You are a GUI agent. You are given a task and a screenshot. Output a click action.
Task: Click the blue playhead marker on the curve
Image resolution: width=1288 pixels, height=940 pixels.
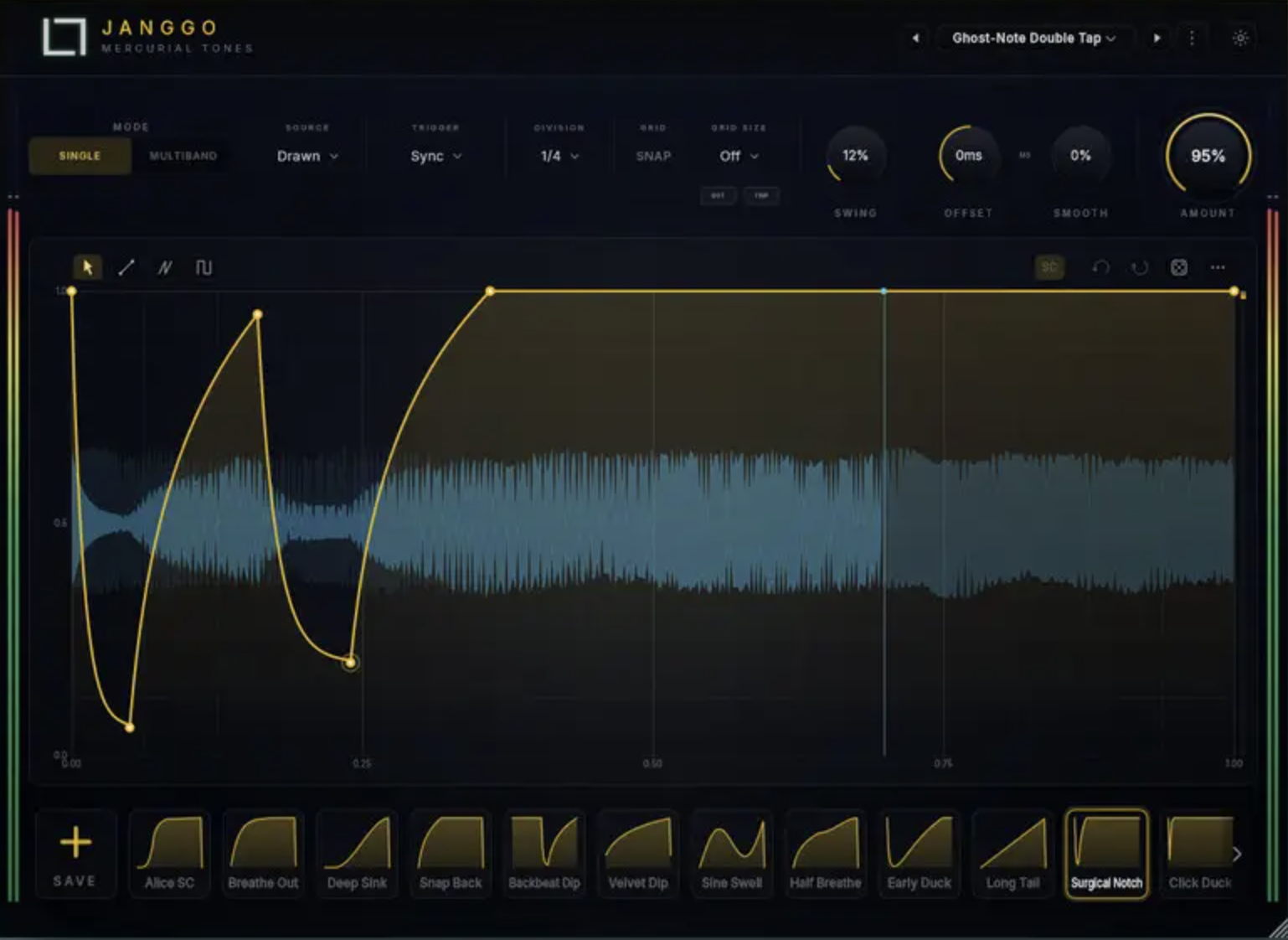point(884,292)
